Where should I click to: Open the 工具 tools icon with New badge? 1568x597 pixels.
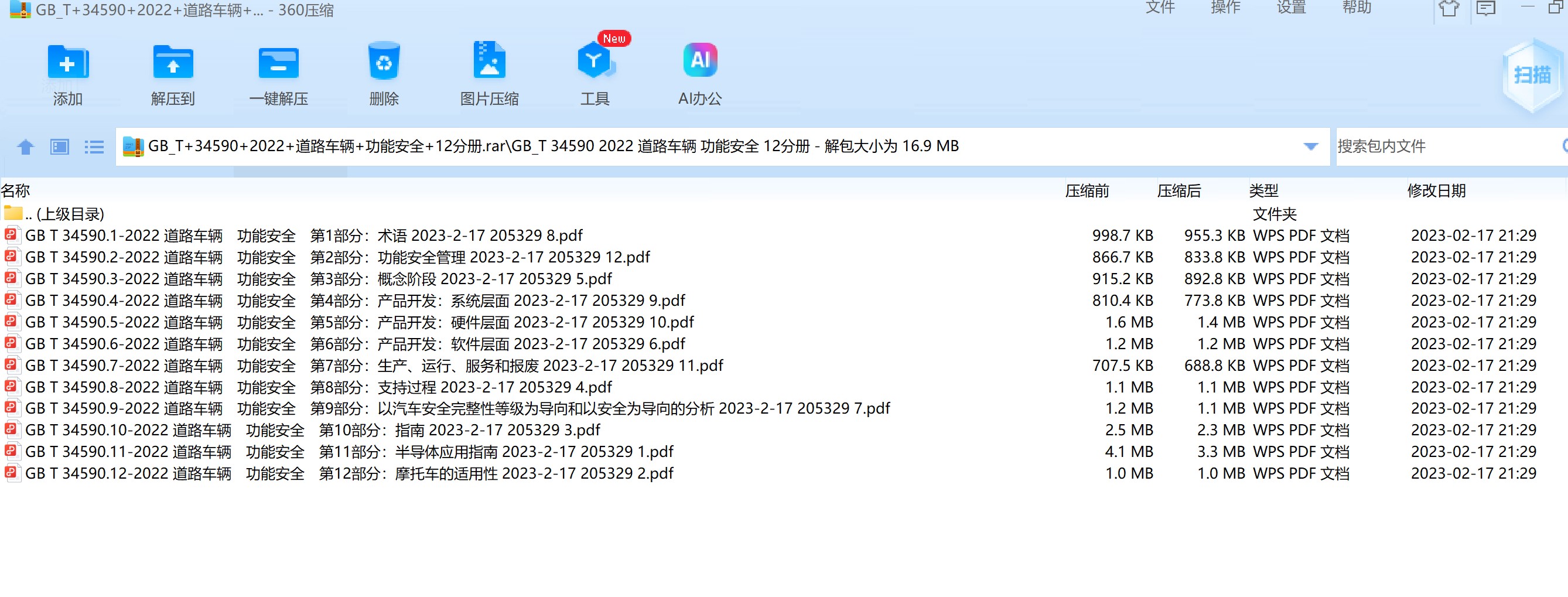(x=596, y=60)
